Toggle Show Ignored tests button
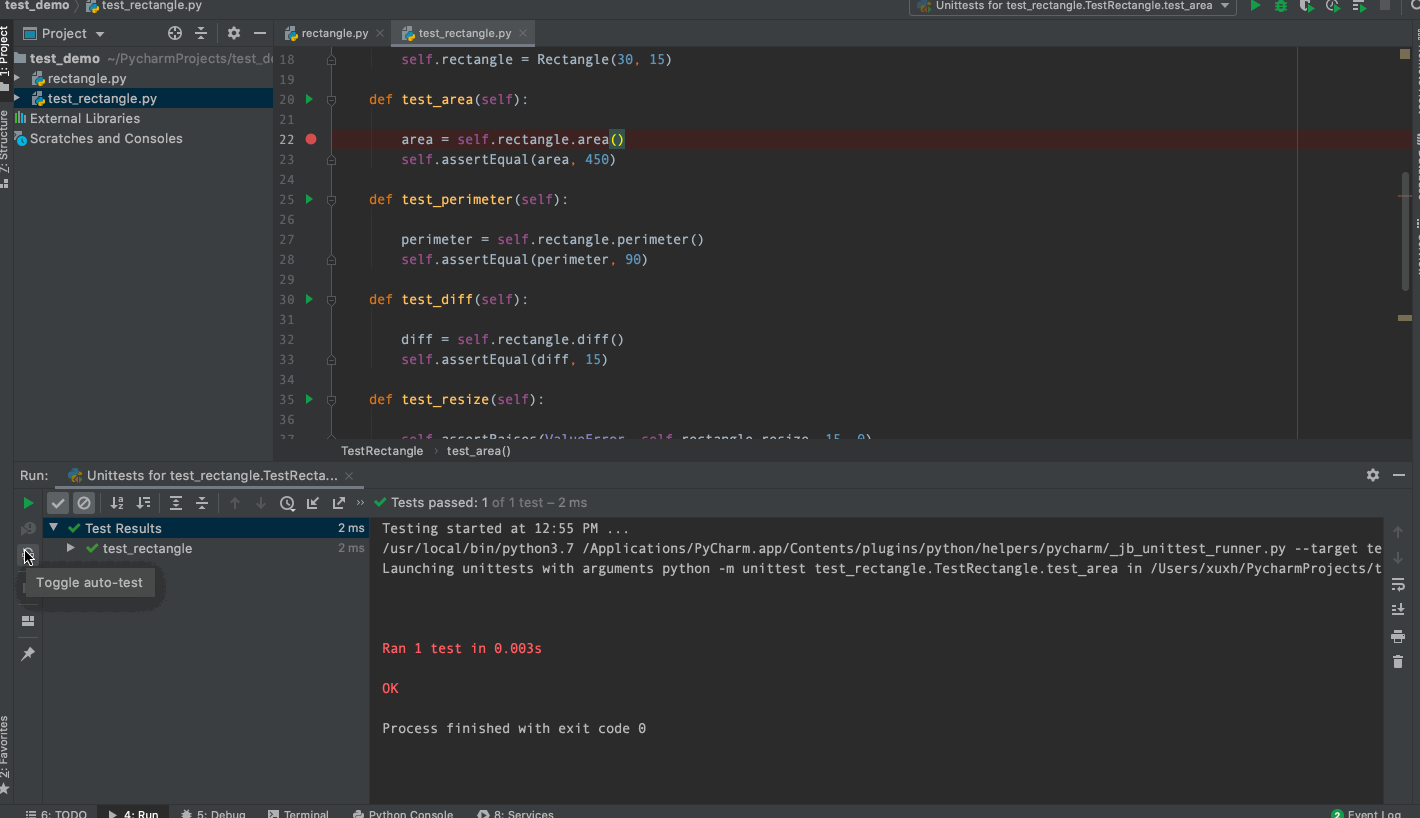This screenshot has width=1420, height=818. [x=84, y=503]
